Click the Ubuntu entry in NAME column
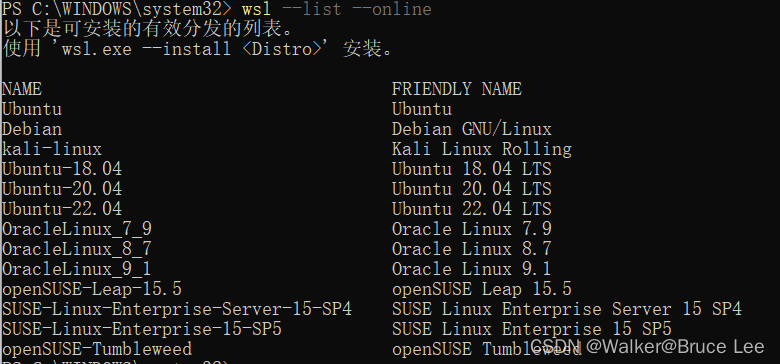 [x=32, y=109]
